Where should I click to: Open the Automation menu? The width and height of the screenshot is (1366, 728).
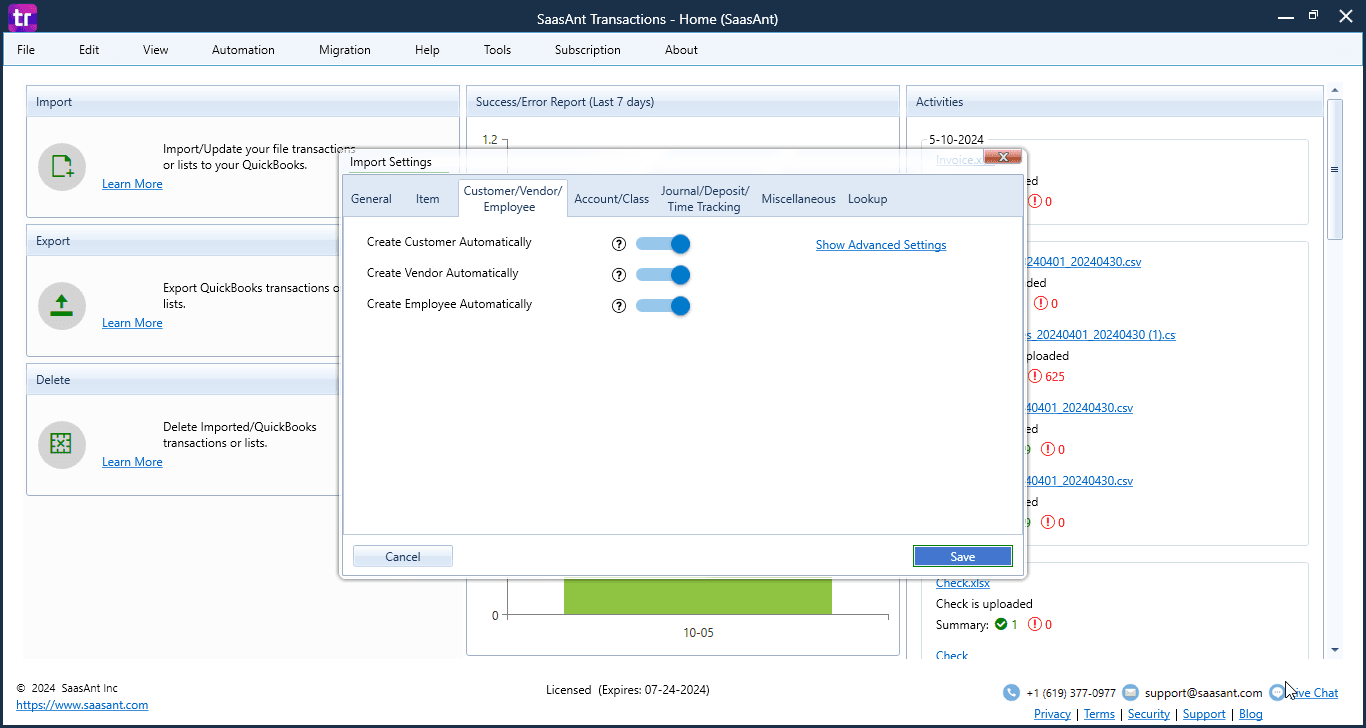(243, 50)
